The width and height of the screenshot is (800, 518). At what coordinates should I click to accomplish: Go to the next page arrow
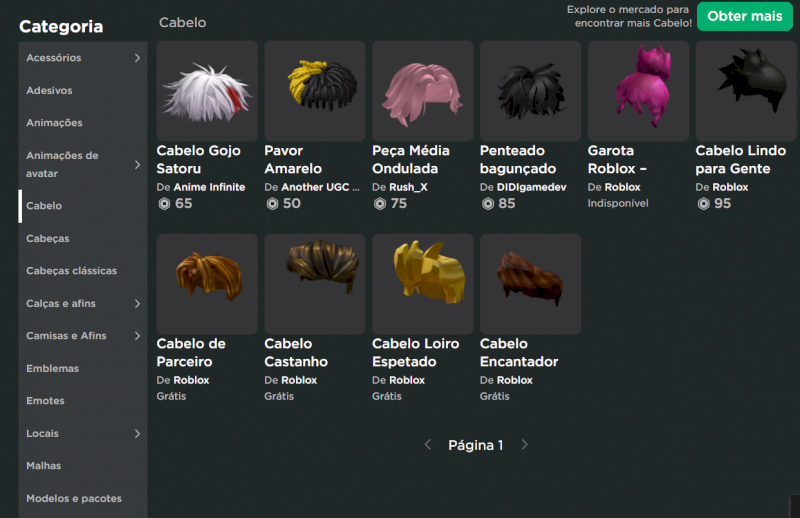[x=524, y=445]
